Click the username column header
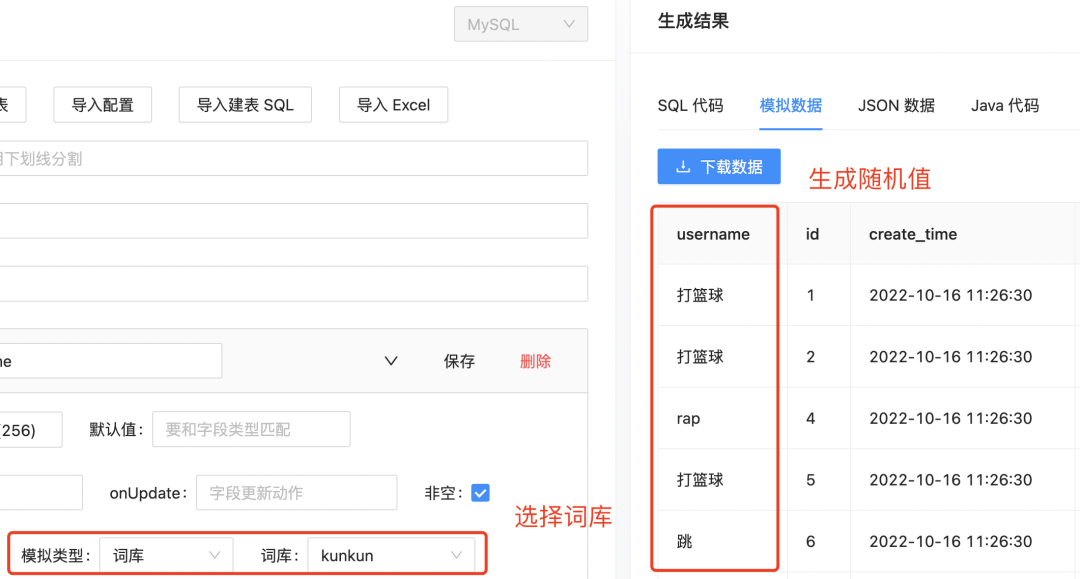The image size is (1080, 579). click(713, 234)
